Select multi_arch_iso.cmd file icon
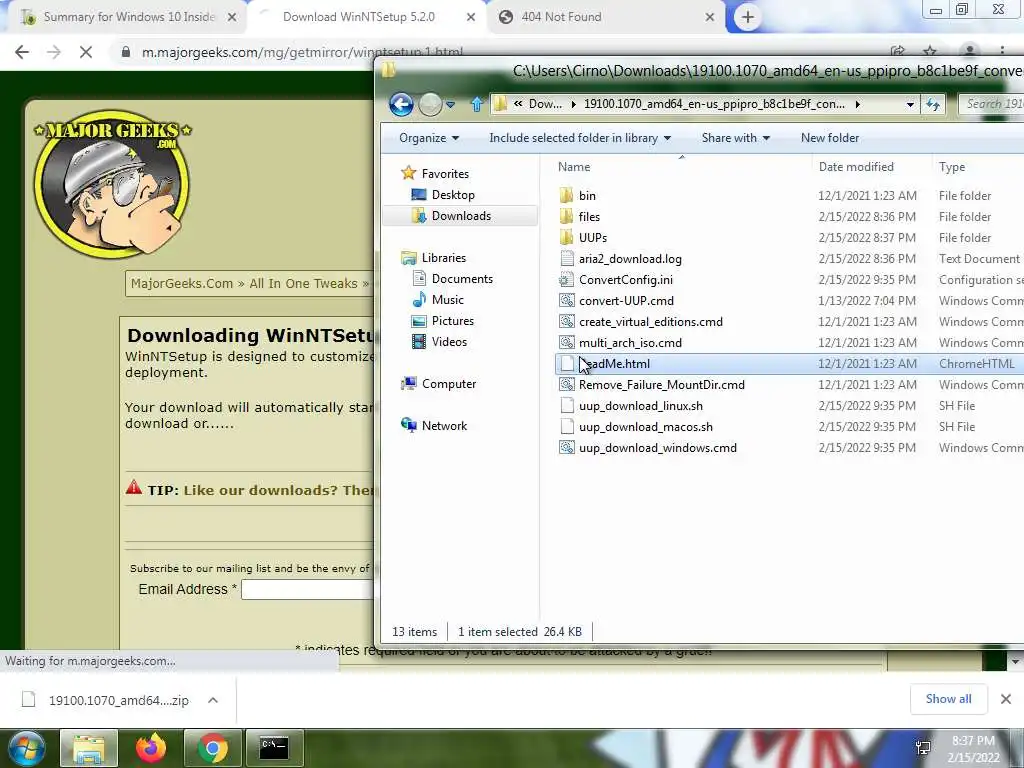 click(567, 342)
